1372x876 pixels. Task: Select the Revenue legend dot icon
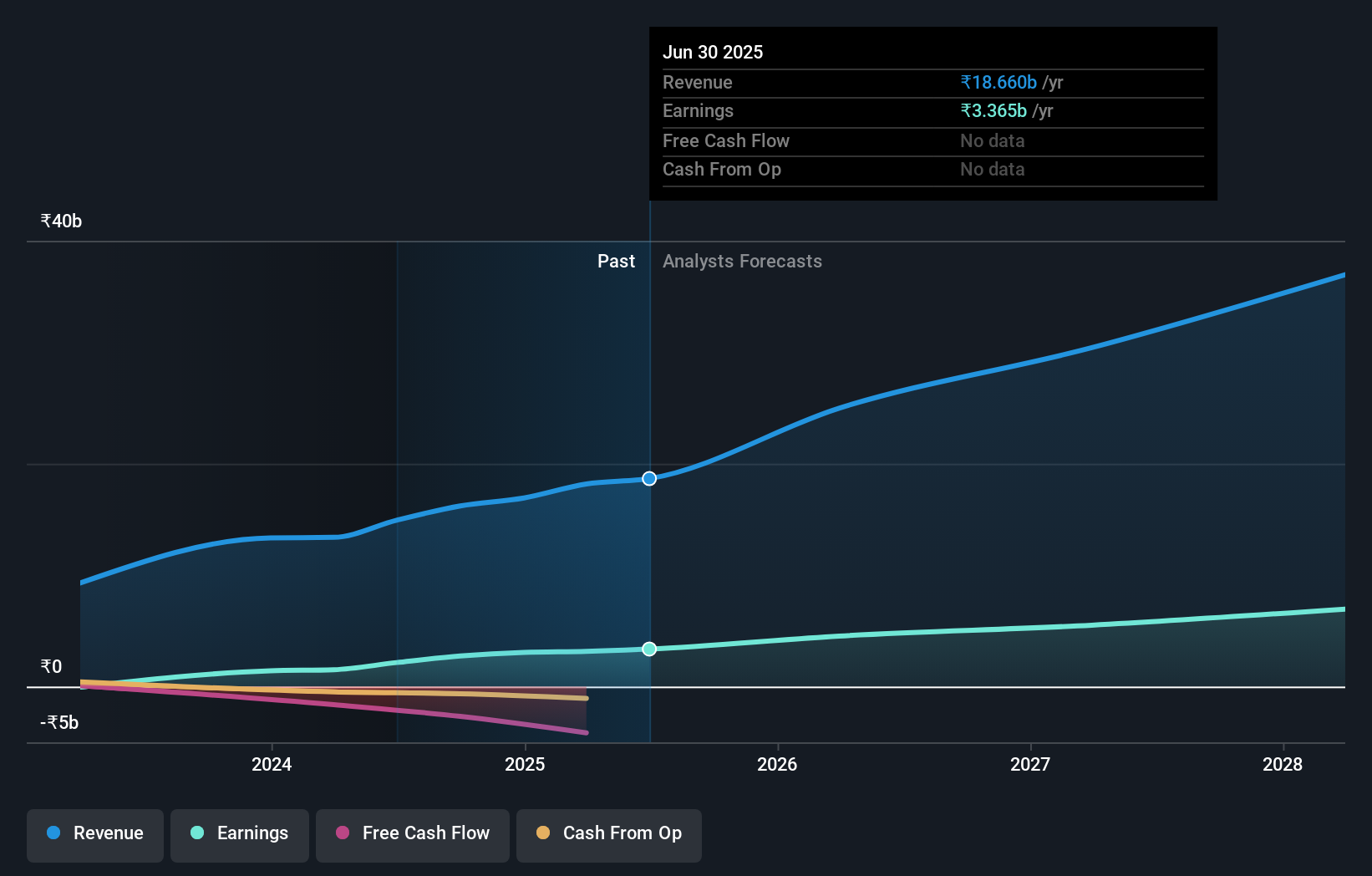pyautogui.click(x=53, y=833)
